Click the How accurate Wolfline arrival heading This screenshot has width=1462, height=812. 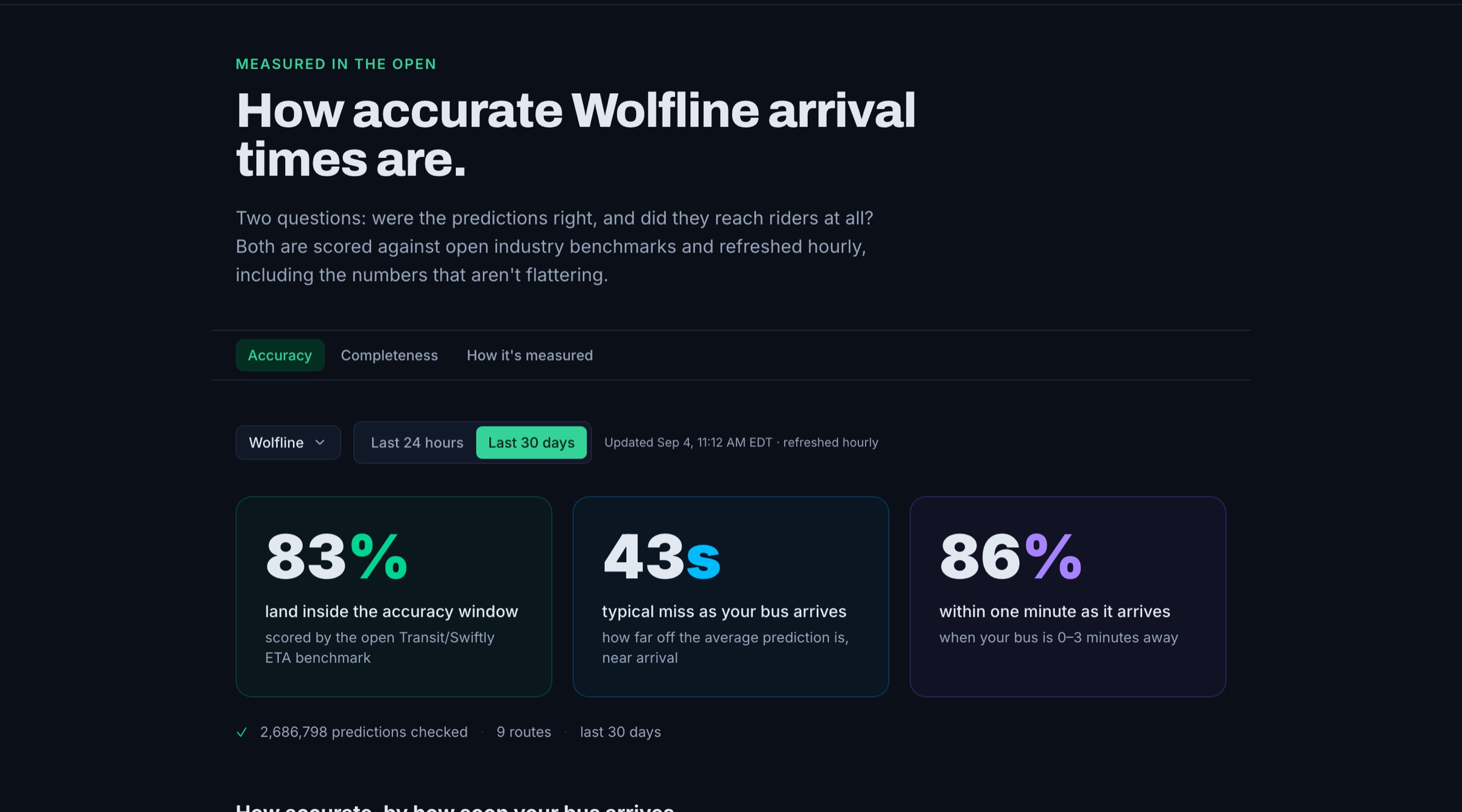pos(576,135)
